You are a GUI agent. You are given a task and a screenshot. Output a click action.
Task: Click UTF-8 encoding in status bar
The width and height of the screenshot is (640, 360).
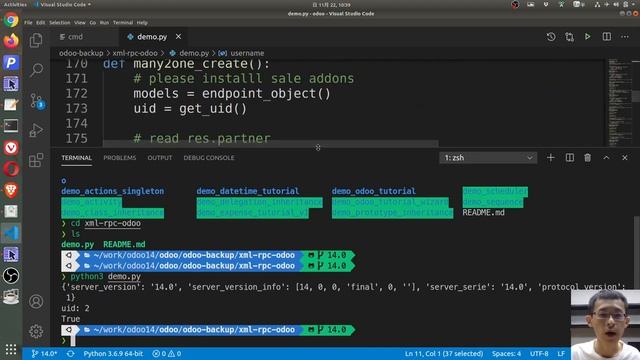539,353
